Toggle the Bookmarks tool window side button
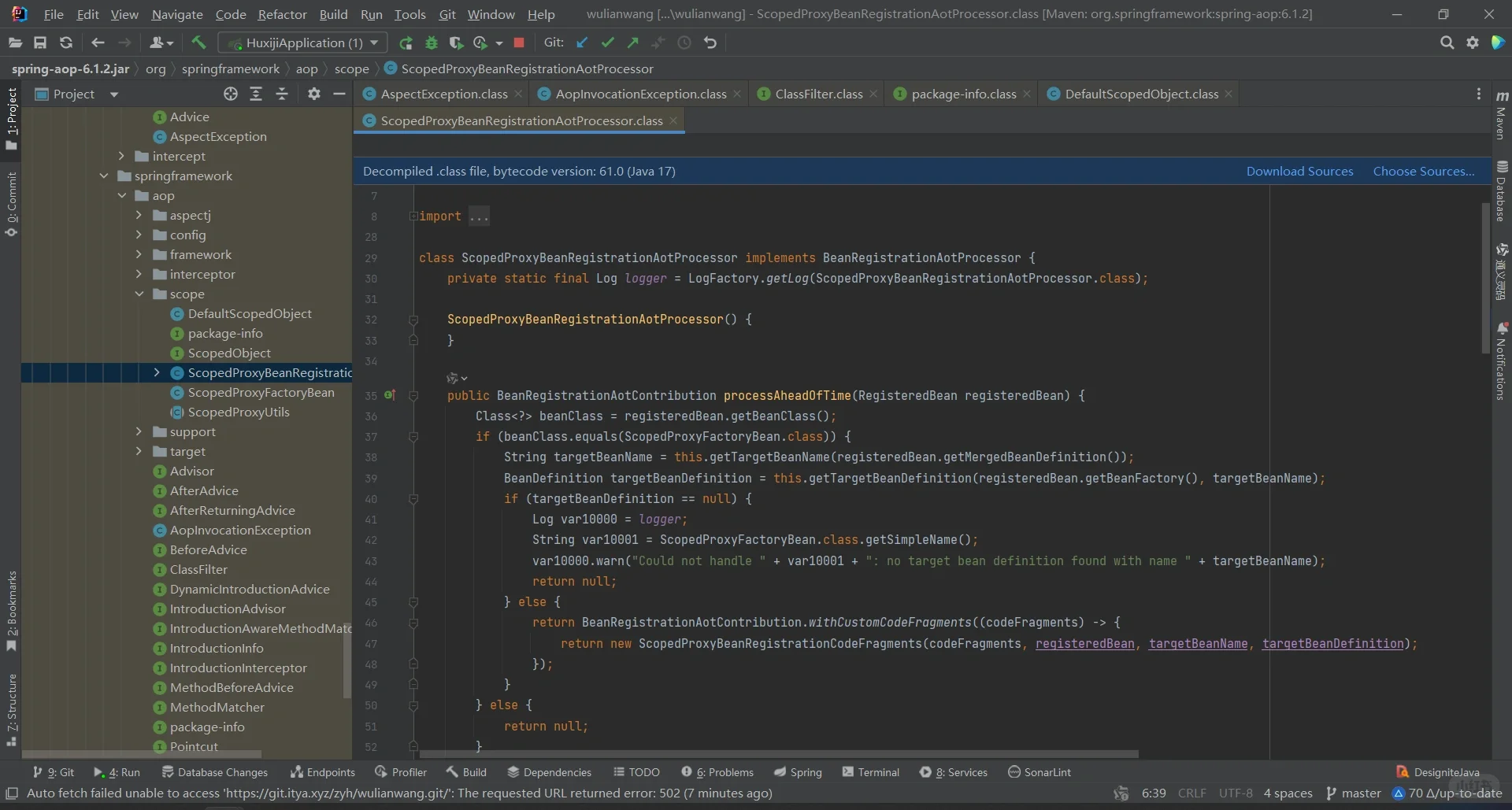 (12, 611)
